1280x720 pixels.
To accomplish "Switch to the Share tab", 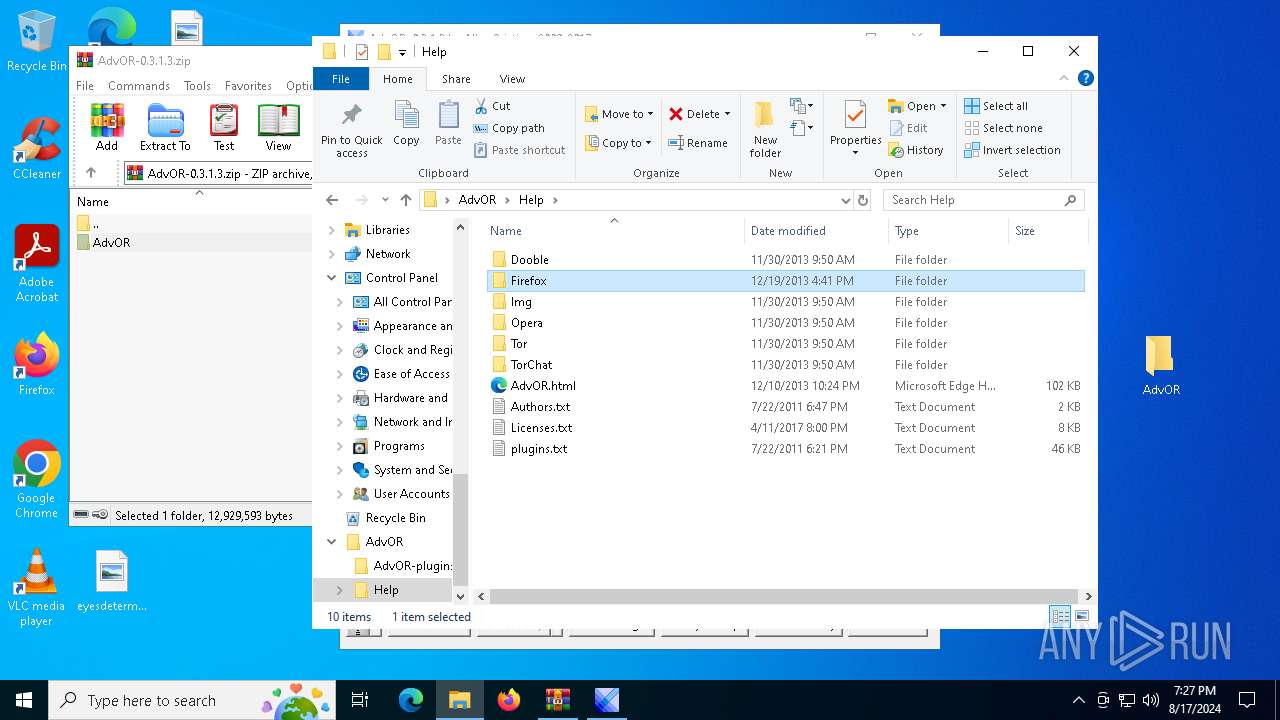I will [456, 79].
